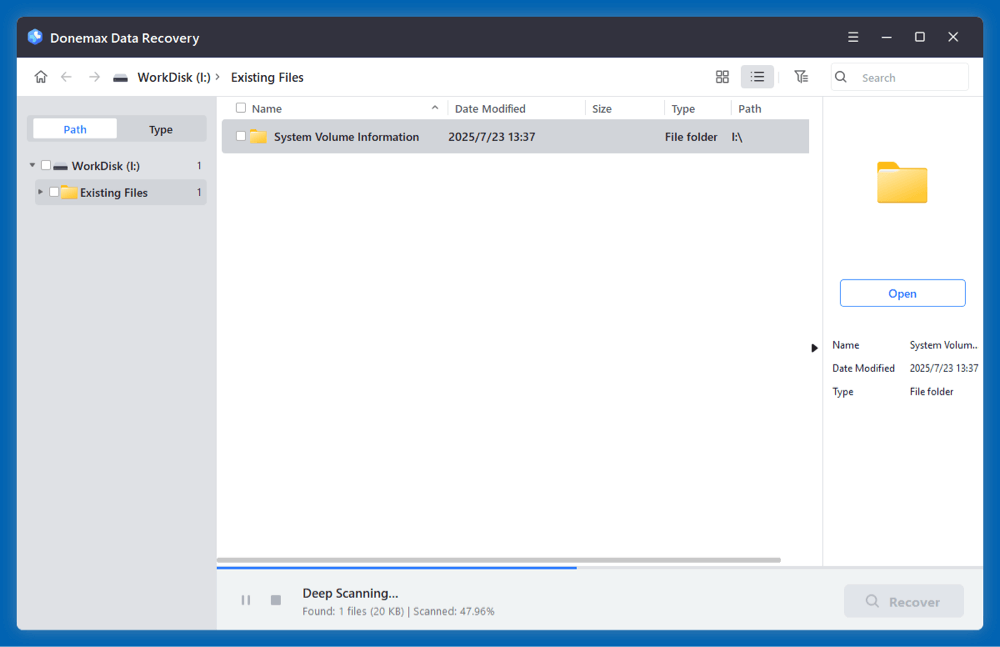Check the Name column header checkbox
Screen dimensions: 1000x647
[x=240, y=108]
